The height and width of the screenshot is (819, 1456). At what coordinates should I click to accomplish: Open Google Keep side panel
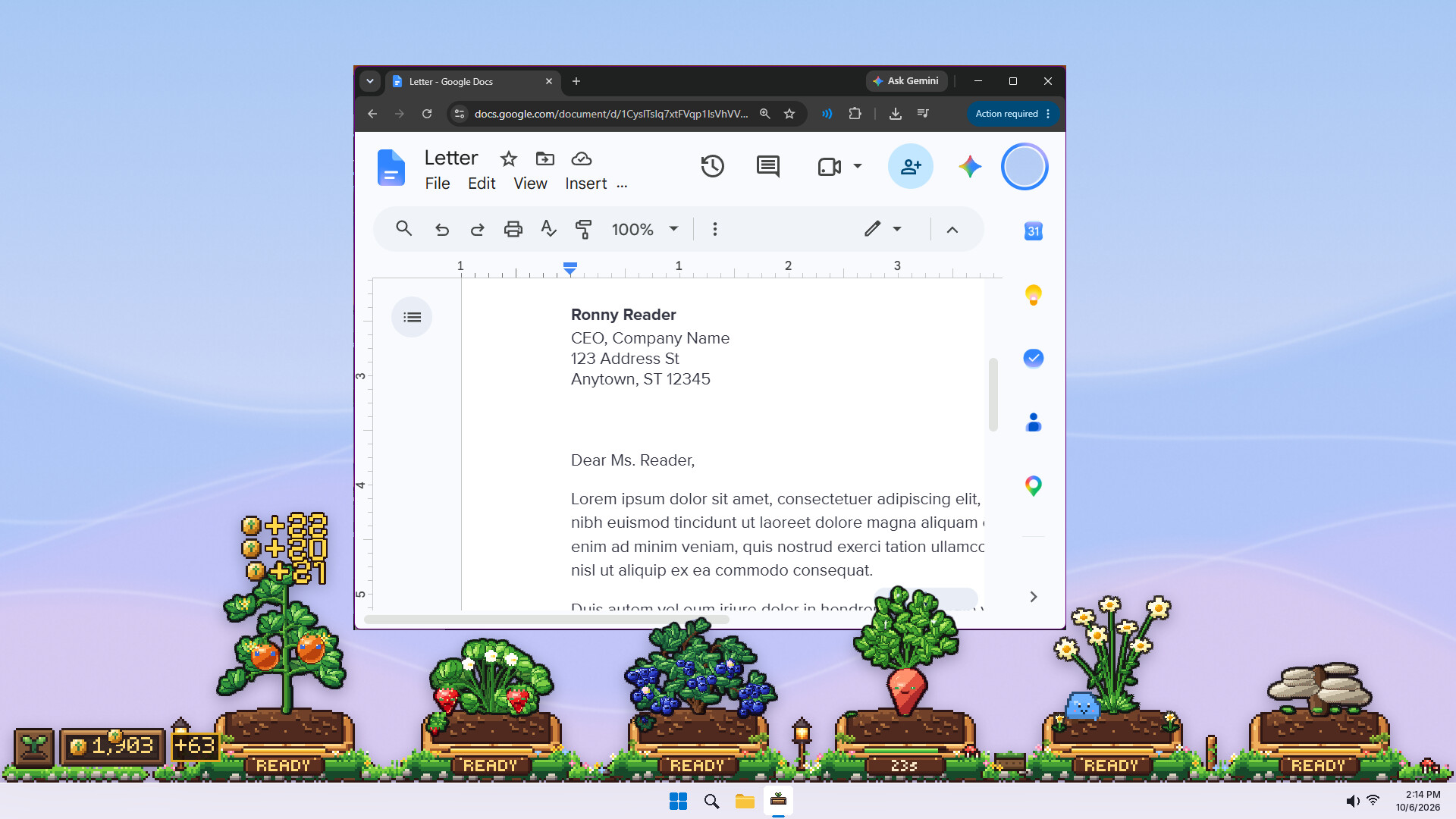[1033, 294]
